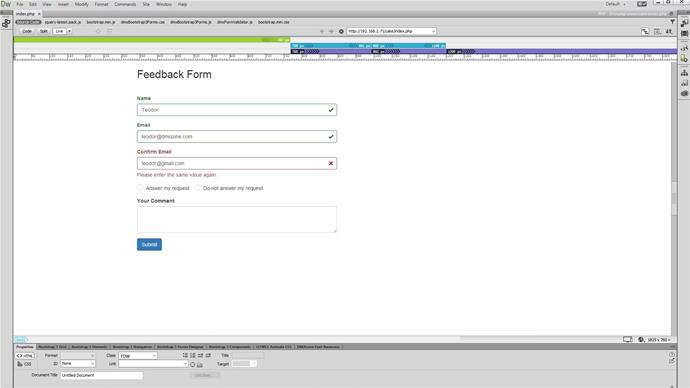
Task: Switch to Code view
Action: pyautogui.click(x=27, y=31)
